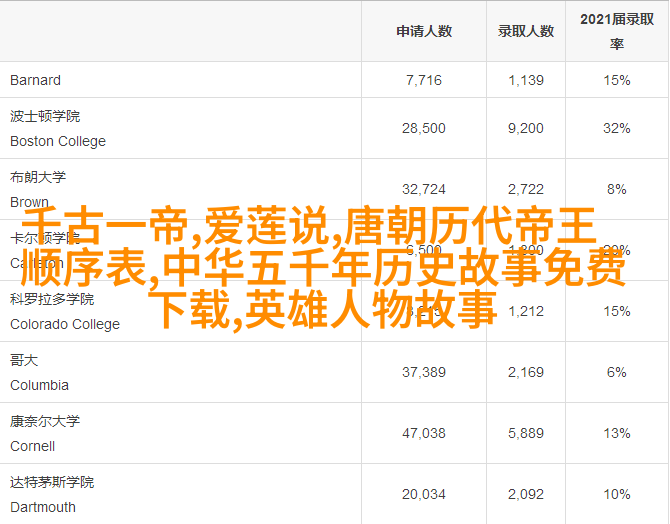670x524 pixels.
Task: Select the 32% admission rate cell
Action: coord(617,128)
